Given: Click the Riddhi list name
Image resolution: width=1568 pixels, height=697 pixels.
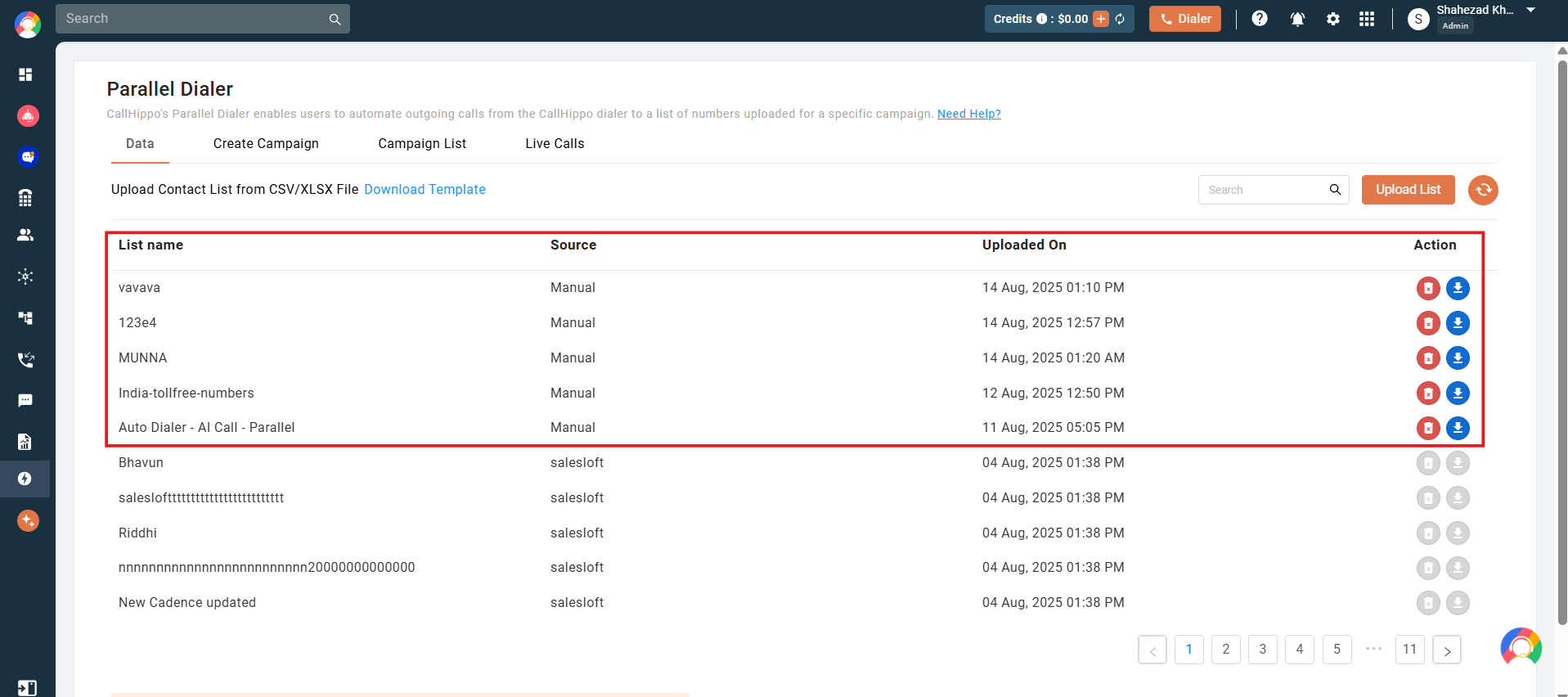Looking at the screenshot, I should [x=137, y=533].
